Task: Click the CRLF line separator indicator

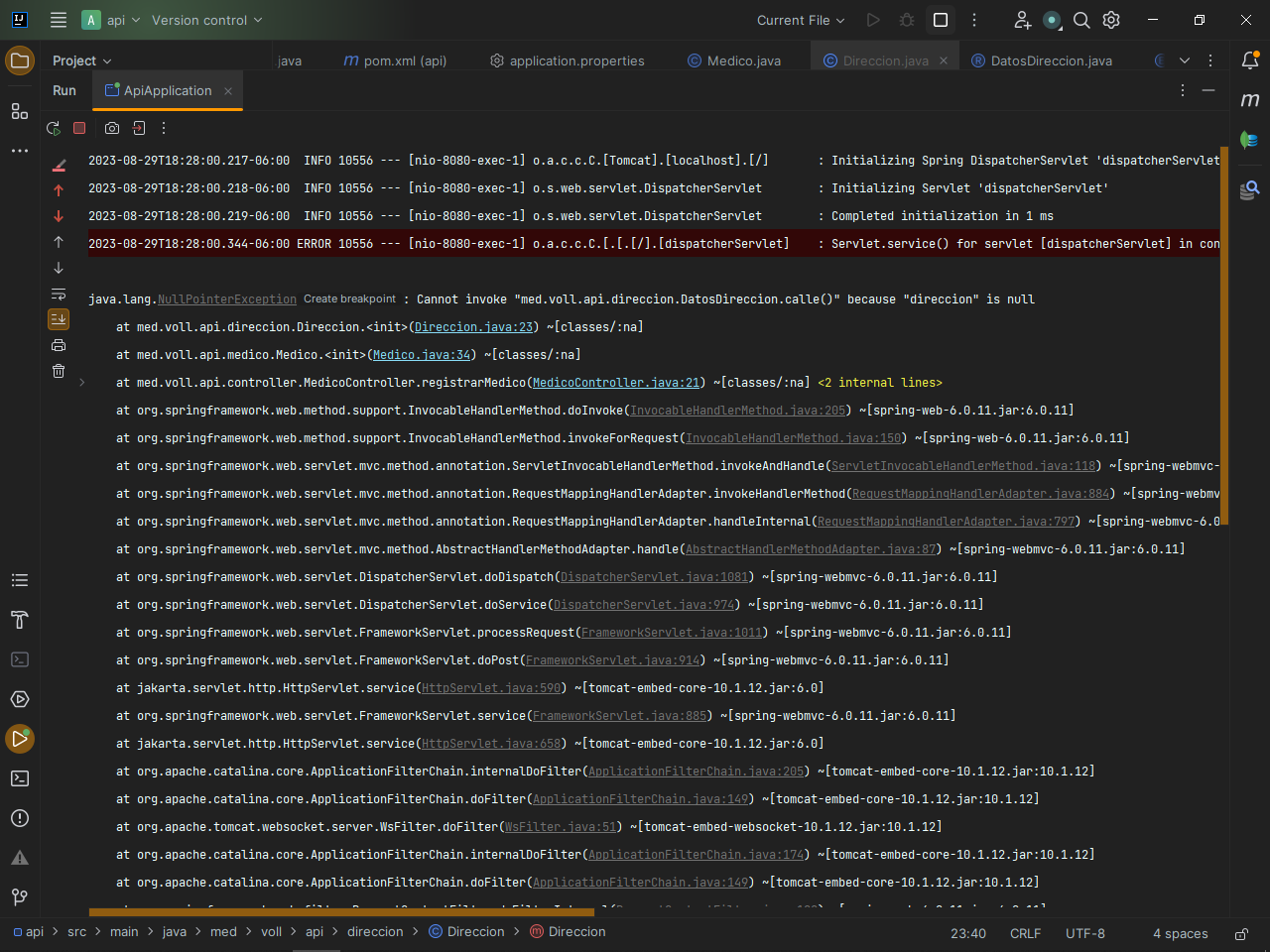Action: pyautogui.click(x=1025, y=933)
